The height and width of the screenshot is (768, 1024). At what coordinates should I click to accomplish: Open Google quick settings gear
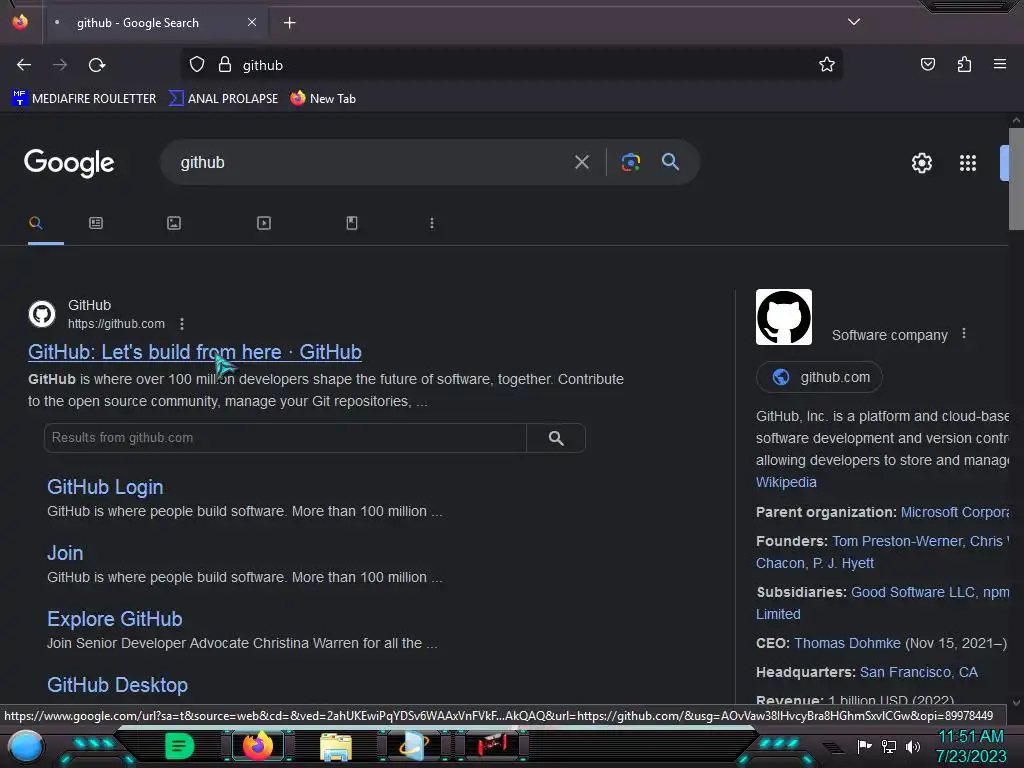[x=921, y=163]
